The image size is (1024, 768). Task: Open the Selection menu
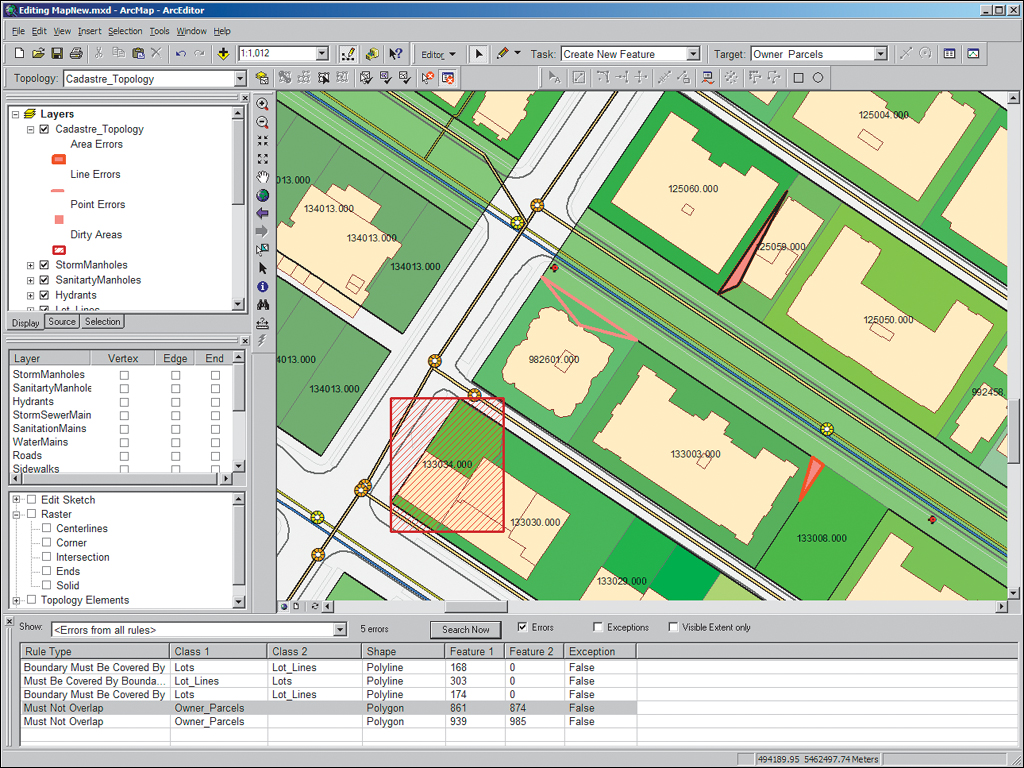coord(125,31)
